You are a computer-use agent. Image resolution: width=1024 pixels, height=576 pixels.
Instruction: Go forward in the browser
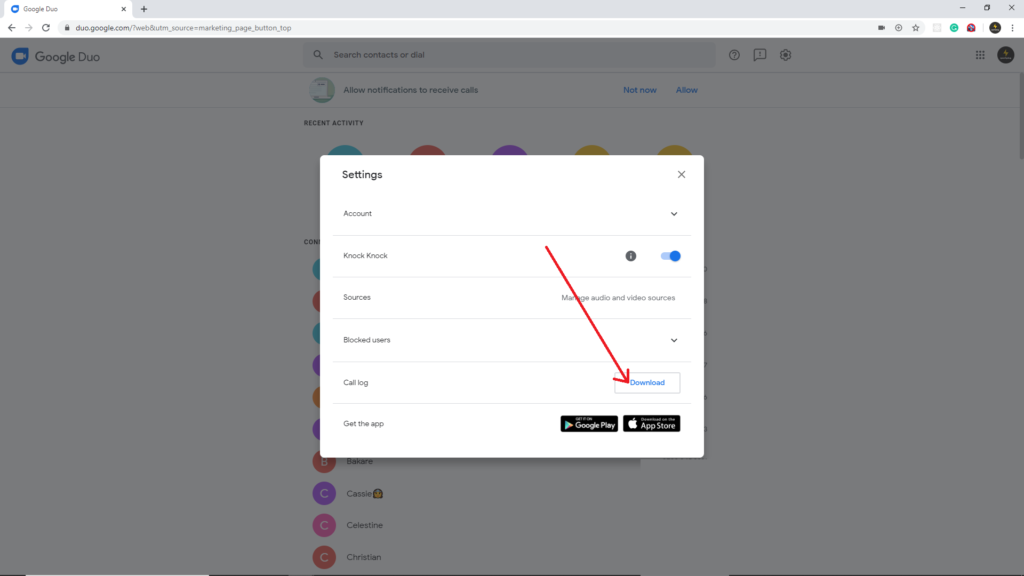[29, 28]
